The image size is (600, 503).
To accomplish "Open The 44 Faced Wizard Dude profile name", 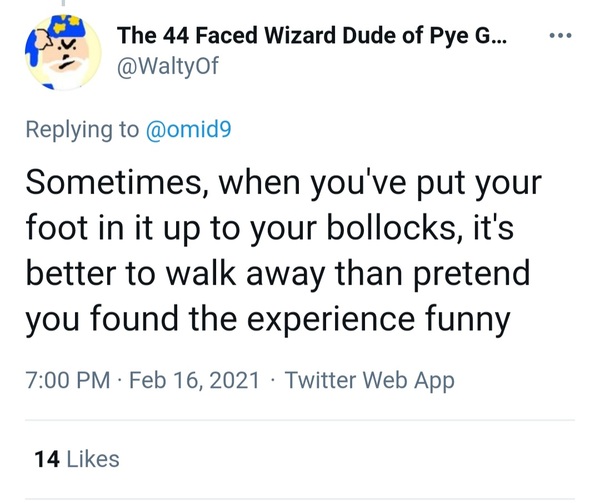I will click(311, 36).
